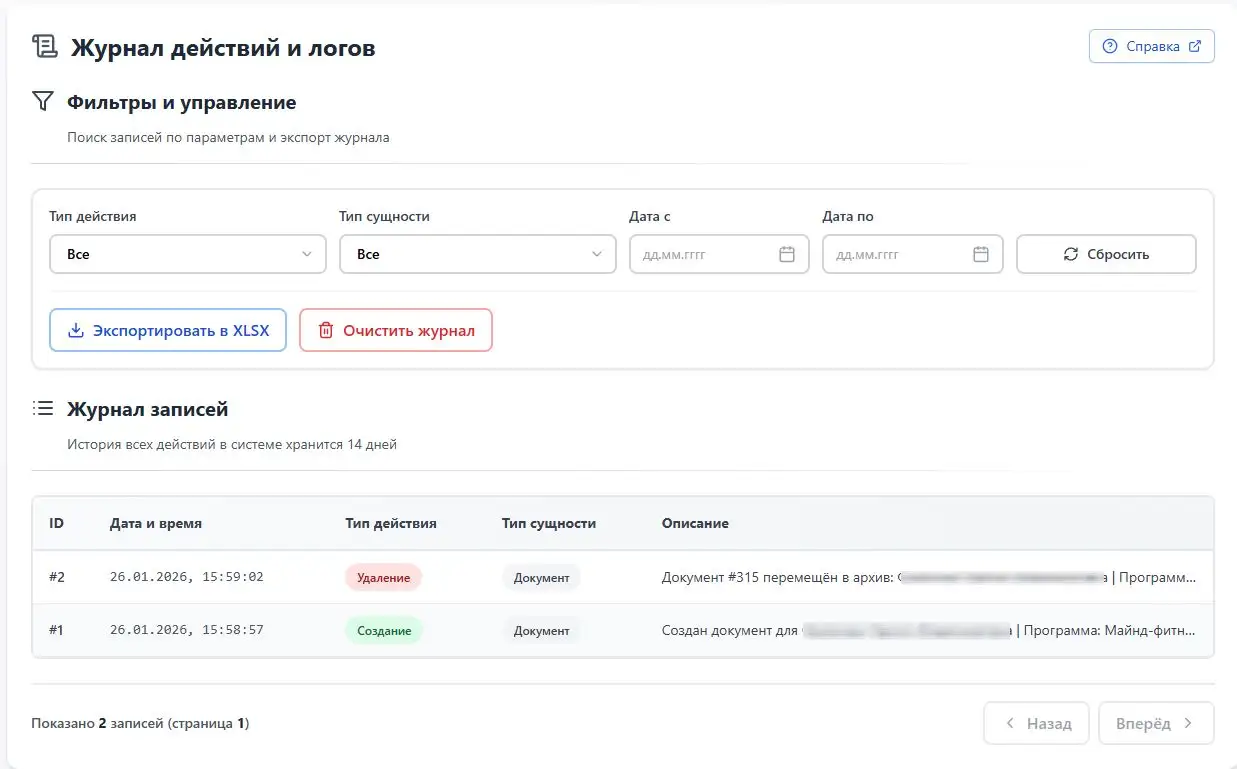Click the Журнал действий и логов heading
This screenshot has width=1237, height=769.
pos(223,47)
